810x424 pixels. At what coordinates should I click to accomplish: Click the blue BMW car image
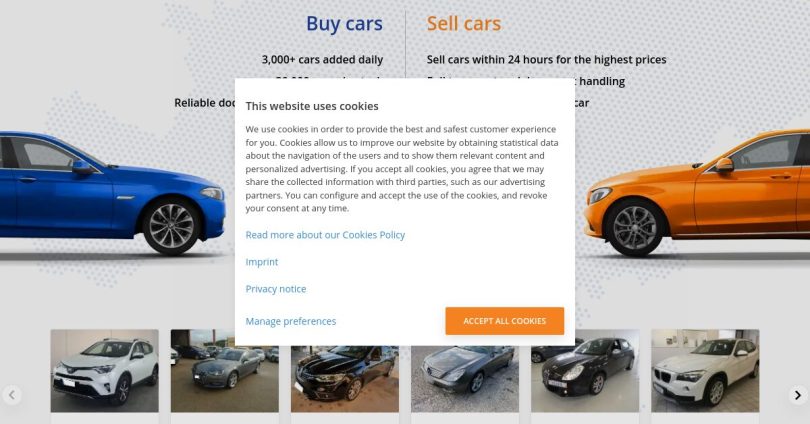[x=112, y=194]
